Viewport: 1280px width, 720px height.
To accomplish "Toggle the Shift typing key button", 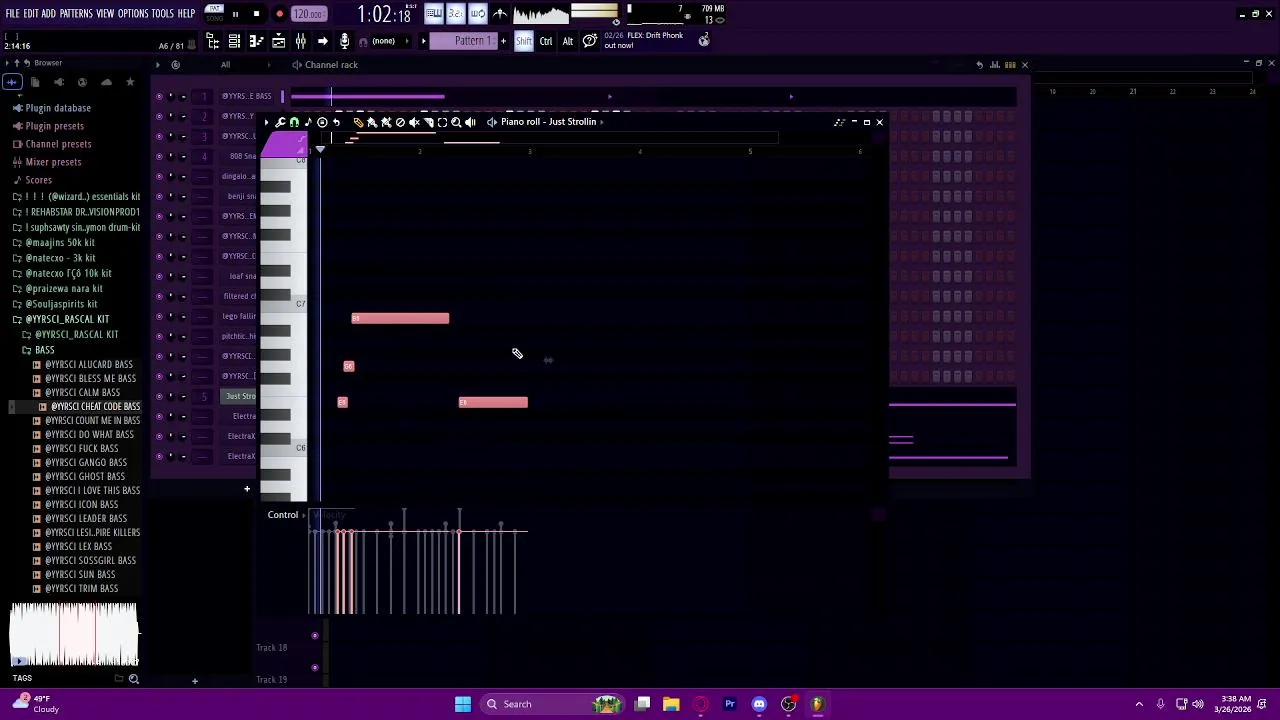I will coord(524,41).
